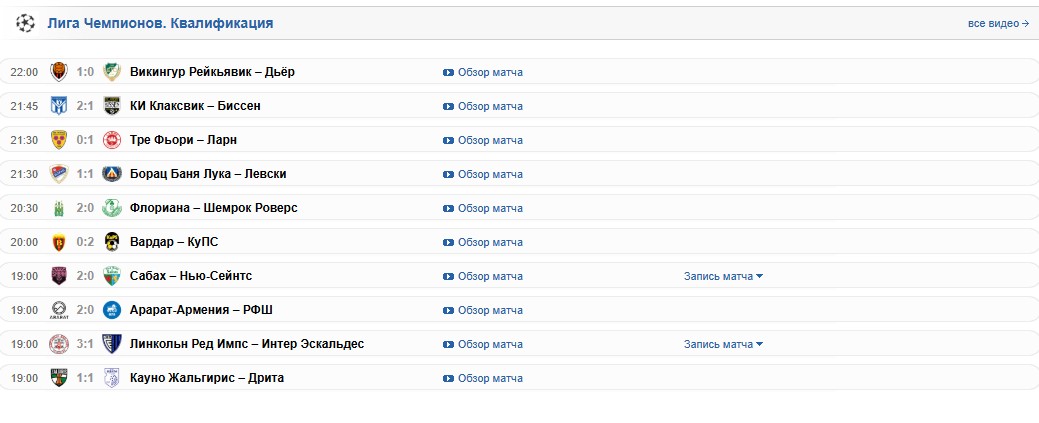Image resolution: width=1039 pixels, height=423 pixels.
Task: Open the Флориана – Шемрок Роверс match
Action: [x=213, y=208]
